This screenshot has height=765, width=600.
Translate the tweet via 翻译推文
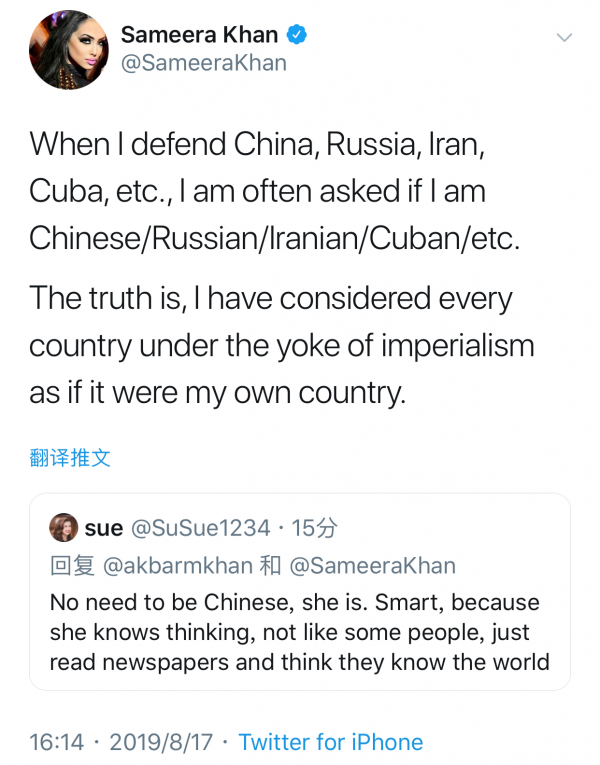click(x=70, y=458)
